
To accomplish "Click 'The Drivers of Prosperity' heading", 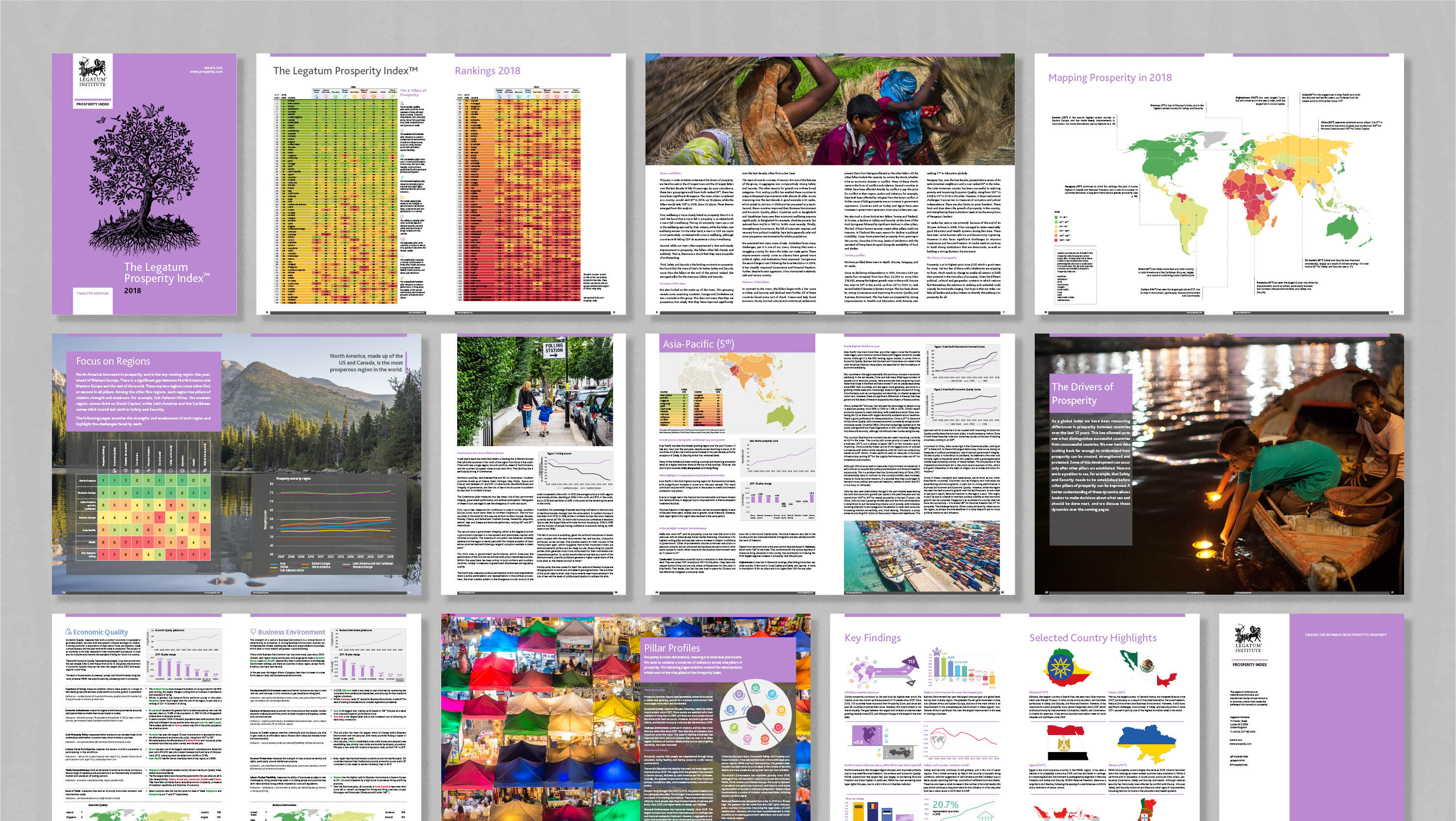I will click(x=1082, y=394).
